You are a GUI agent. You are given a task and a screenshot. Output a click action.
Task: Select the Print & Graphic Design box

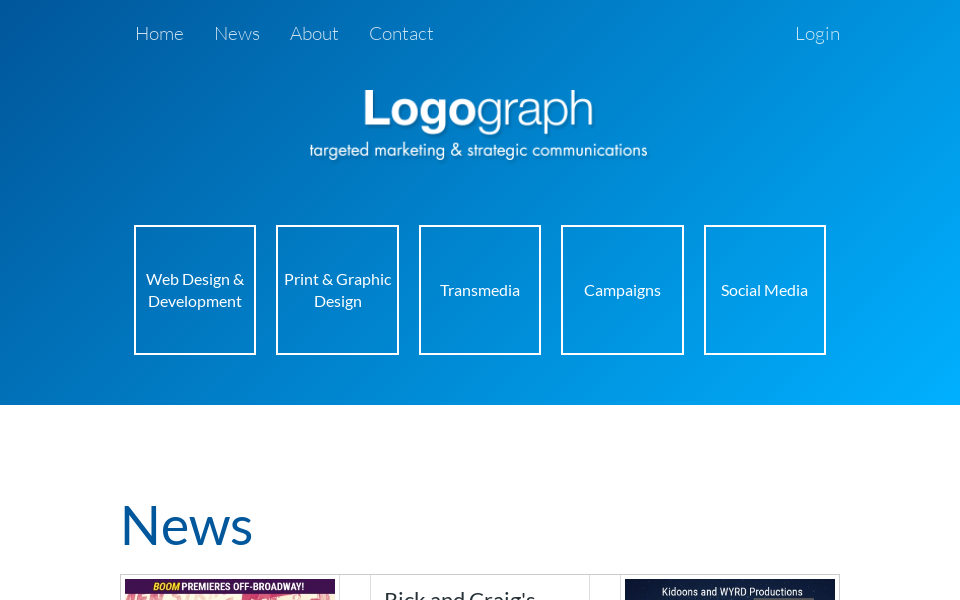(337, 290)
